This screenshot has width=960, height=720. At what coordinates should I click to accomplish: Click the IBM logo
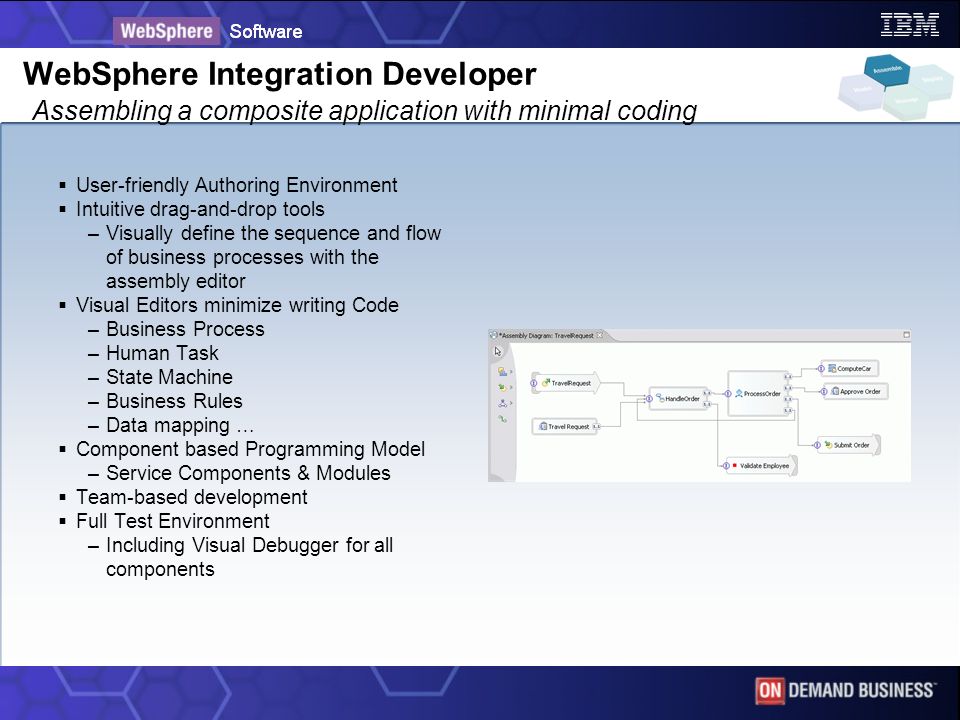click(x=909, y=24)
